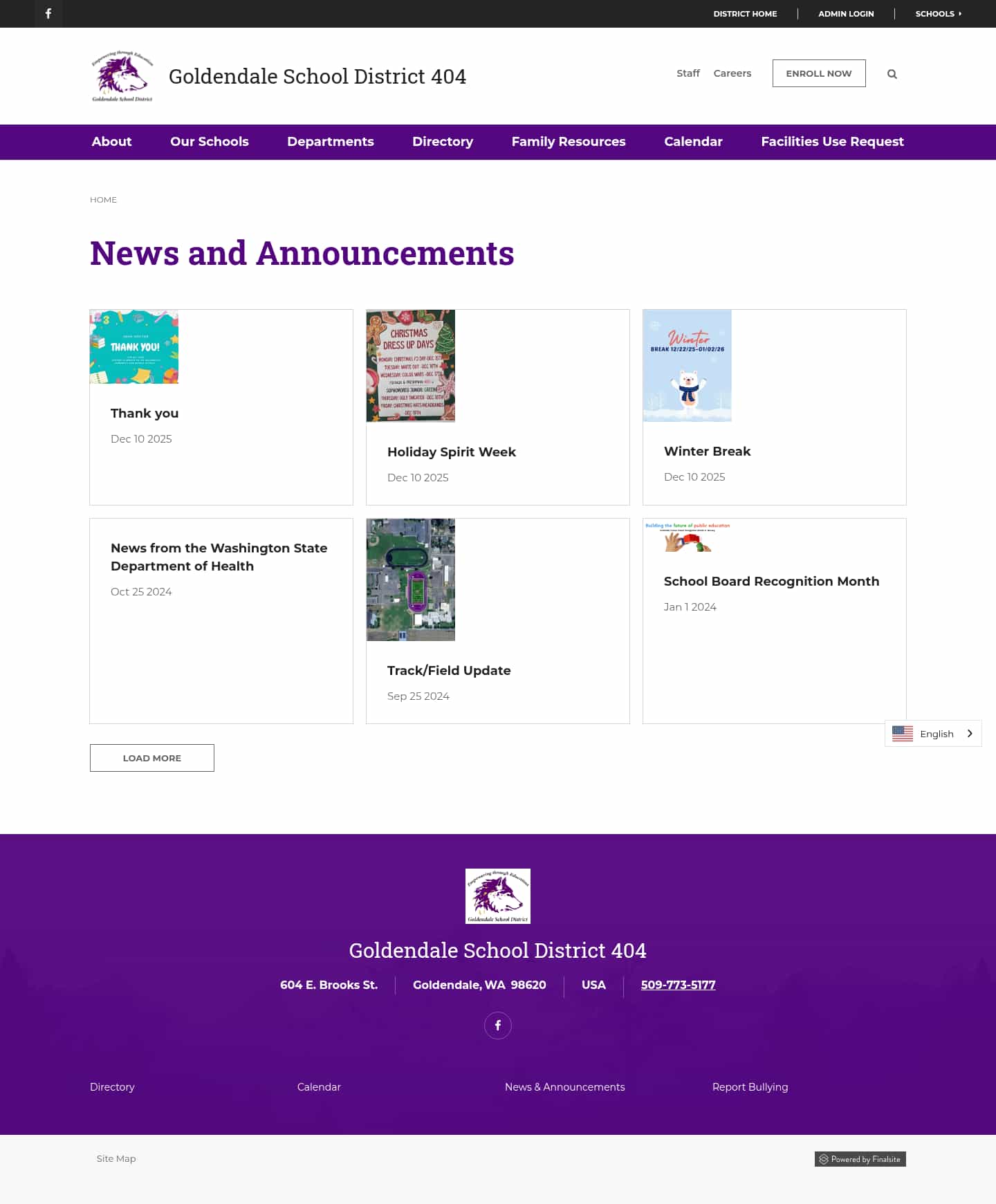Open the Site Map link
The width and height of the screenshot is (996, 1204).
coord(116,1158)
